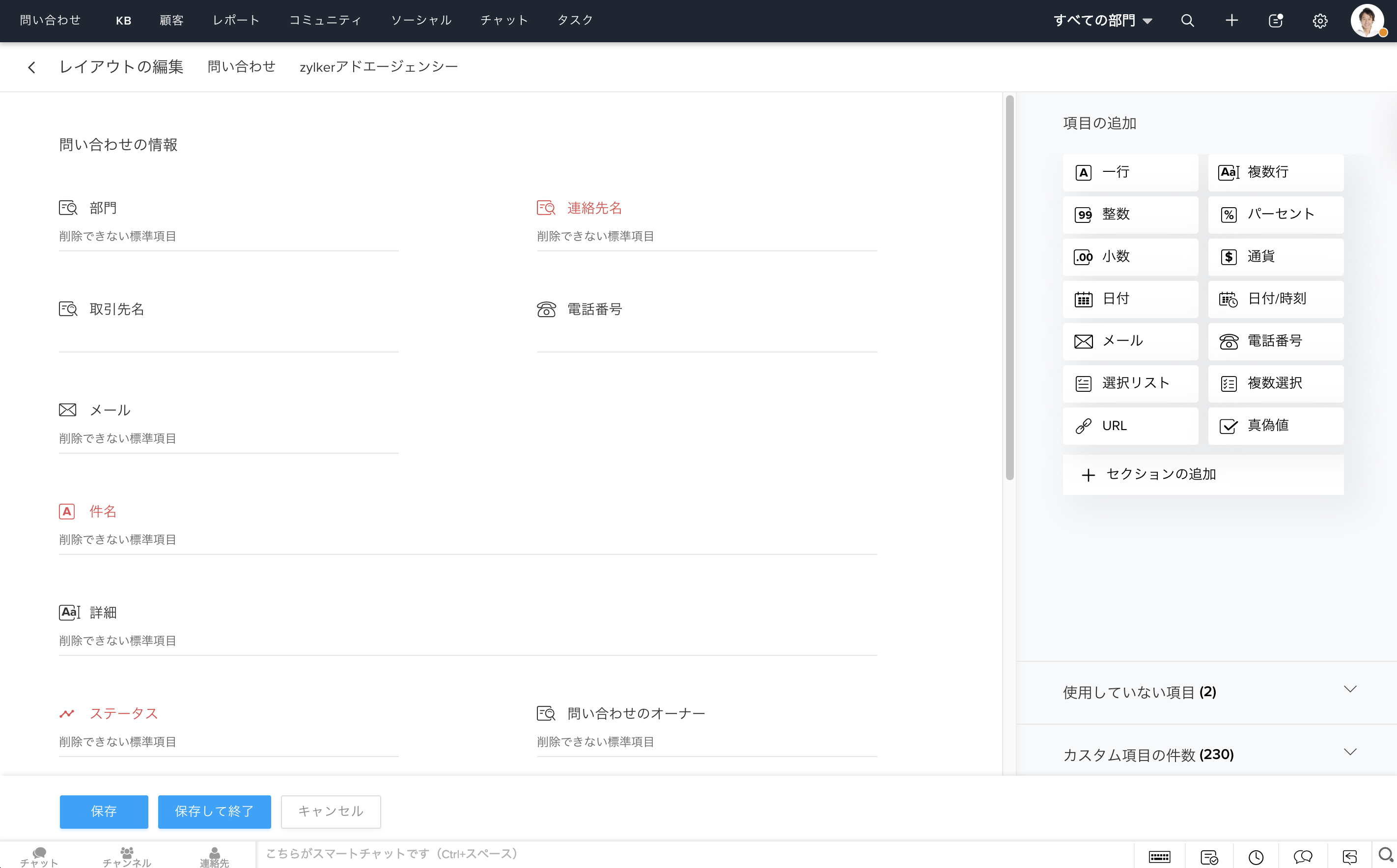Click the ticket-check icon in bottom bar
The width and height of the screenshot is (1397, 868).
pos(1210,857)
